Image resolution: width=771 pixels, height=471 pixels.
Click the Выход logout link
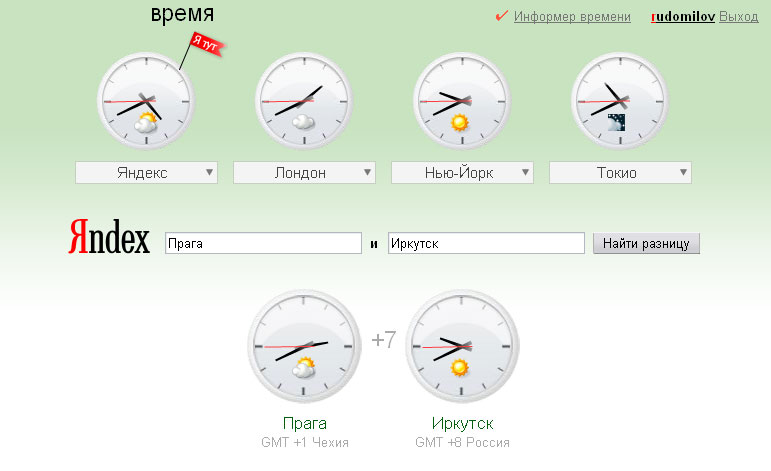pos(739,17)
